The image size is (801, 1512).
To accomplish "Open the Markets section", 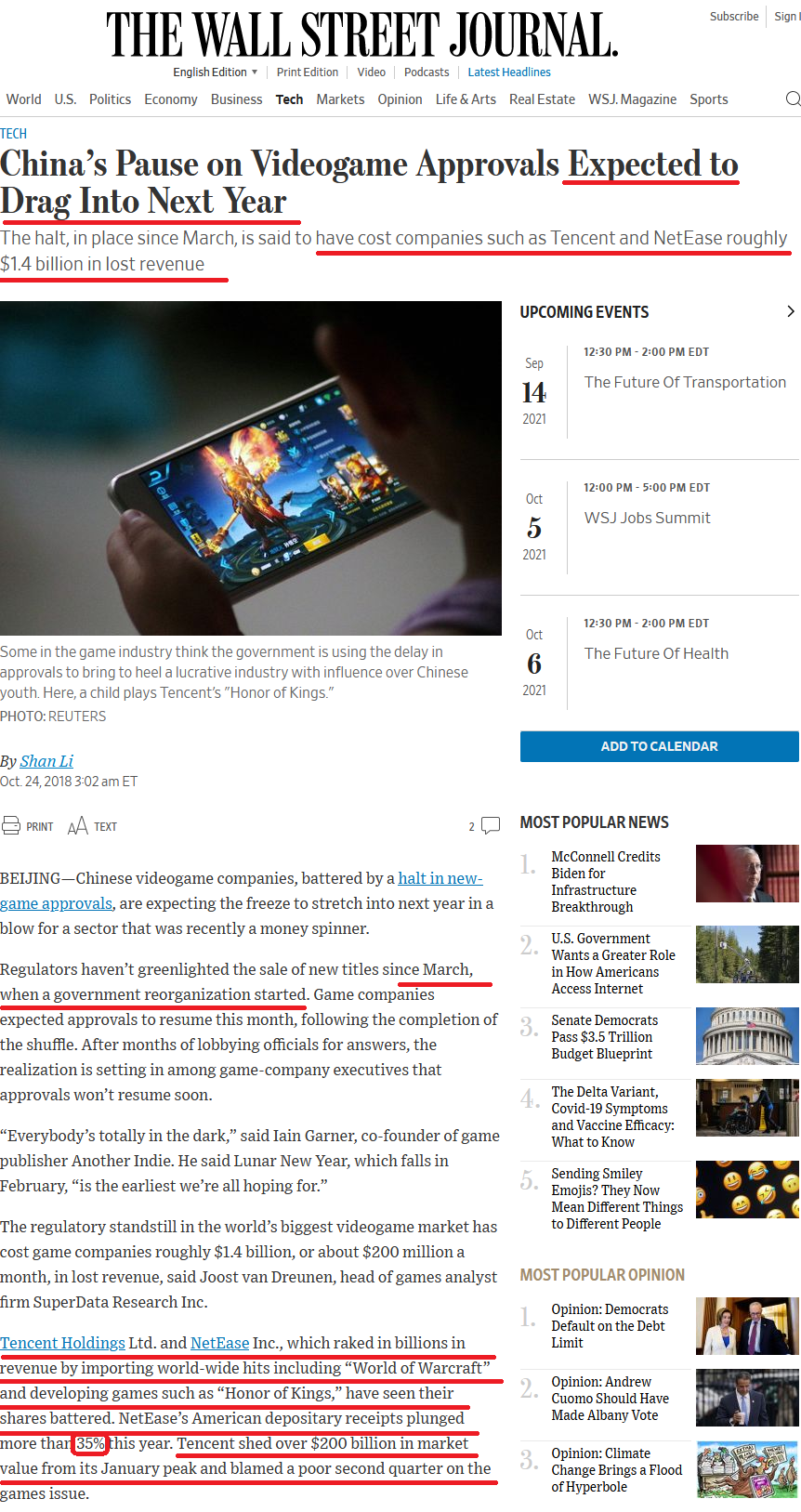I will (x=340, y=99).
